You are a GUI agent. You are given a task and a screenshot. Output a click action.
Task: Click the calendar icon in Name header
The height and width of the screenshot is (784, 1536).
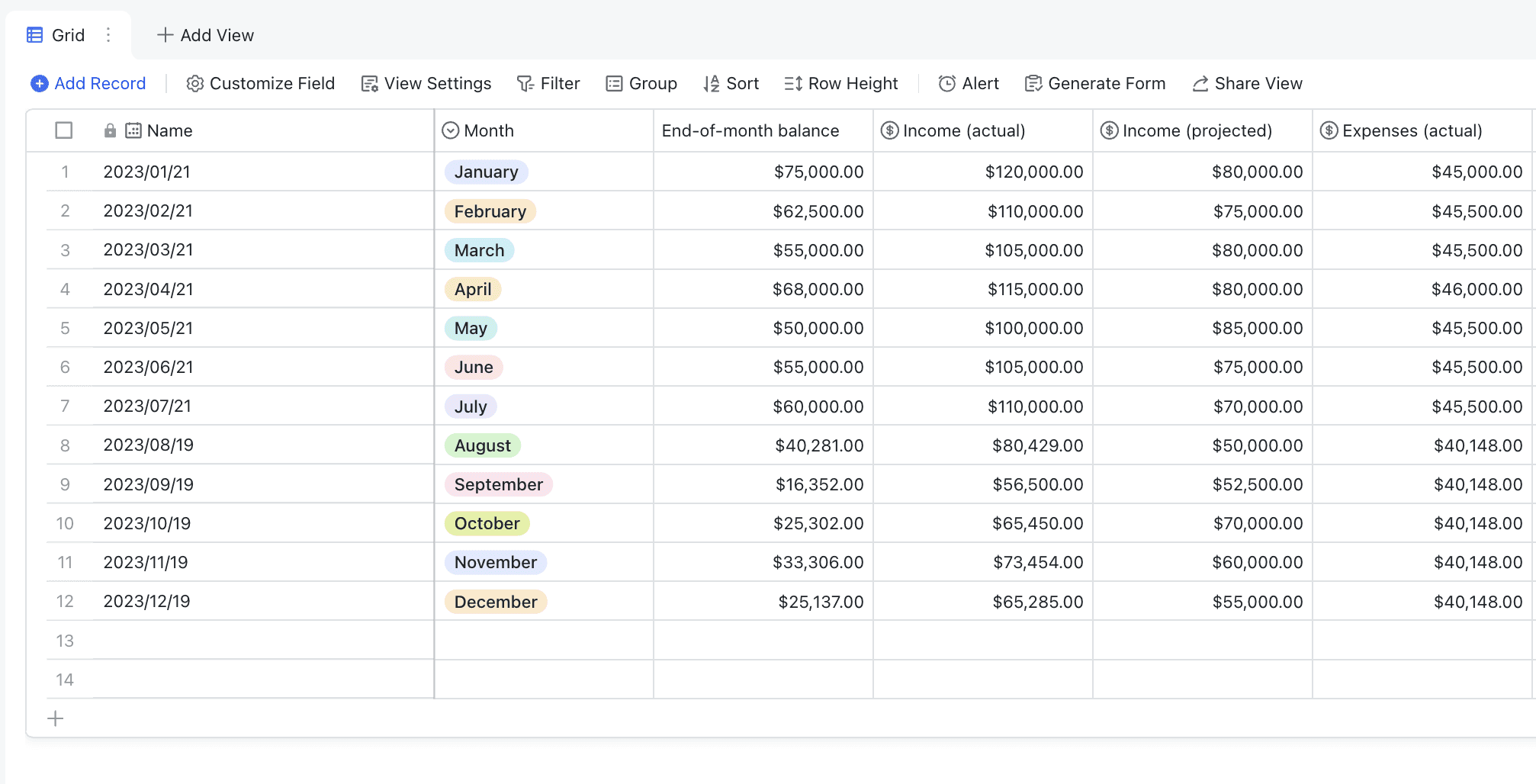coord(133,130)
